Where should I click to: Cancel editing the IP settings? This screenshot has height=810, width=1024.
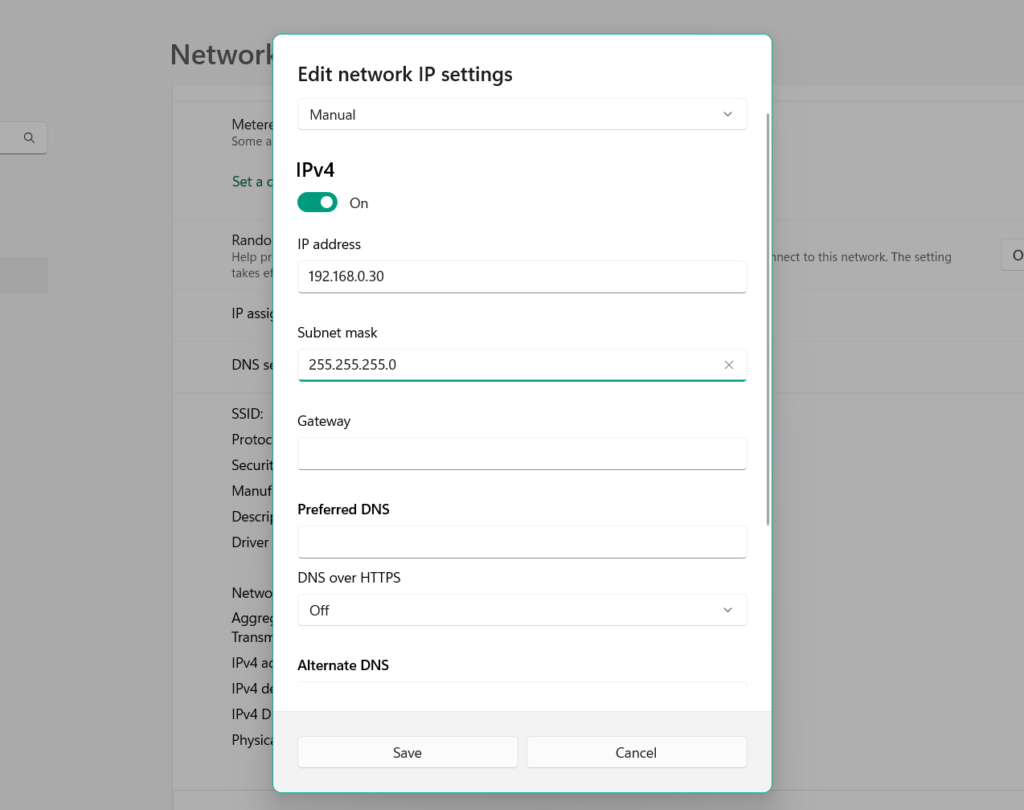coord(636,753)
